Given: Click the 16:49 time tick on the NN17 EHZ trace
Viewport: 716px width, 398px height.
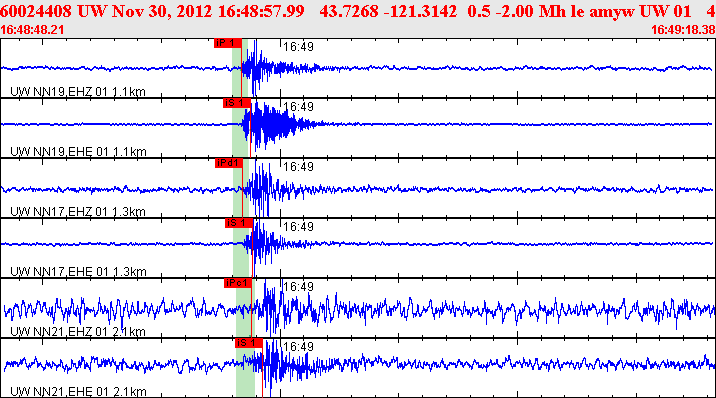Looking at the screenshot, I should pos(298,167).
